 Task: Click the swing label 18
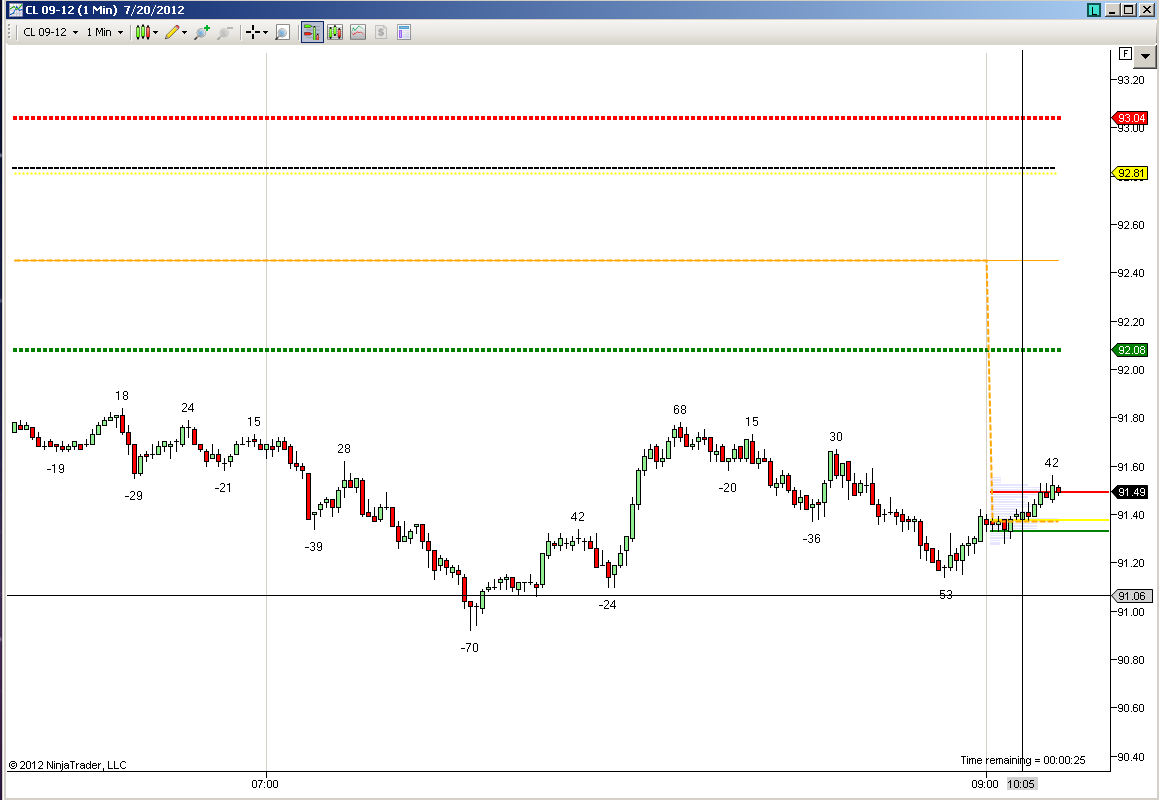point(121,396)
